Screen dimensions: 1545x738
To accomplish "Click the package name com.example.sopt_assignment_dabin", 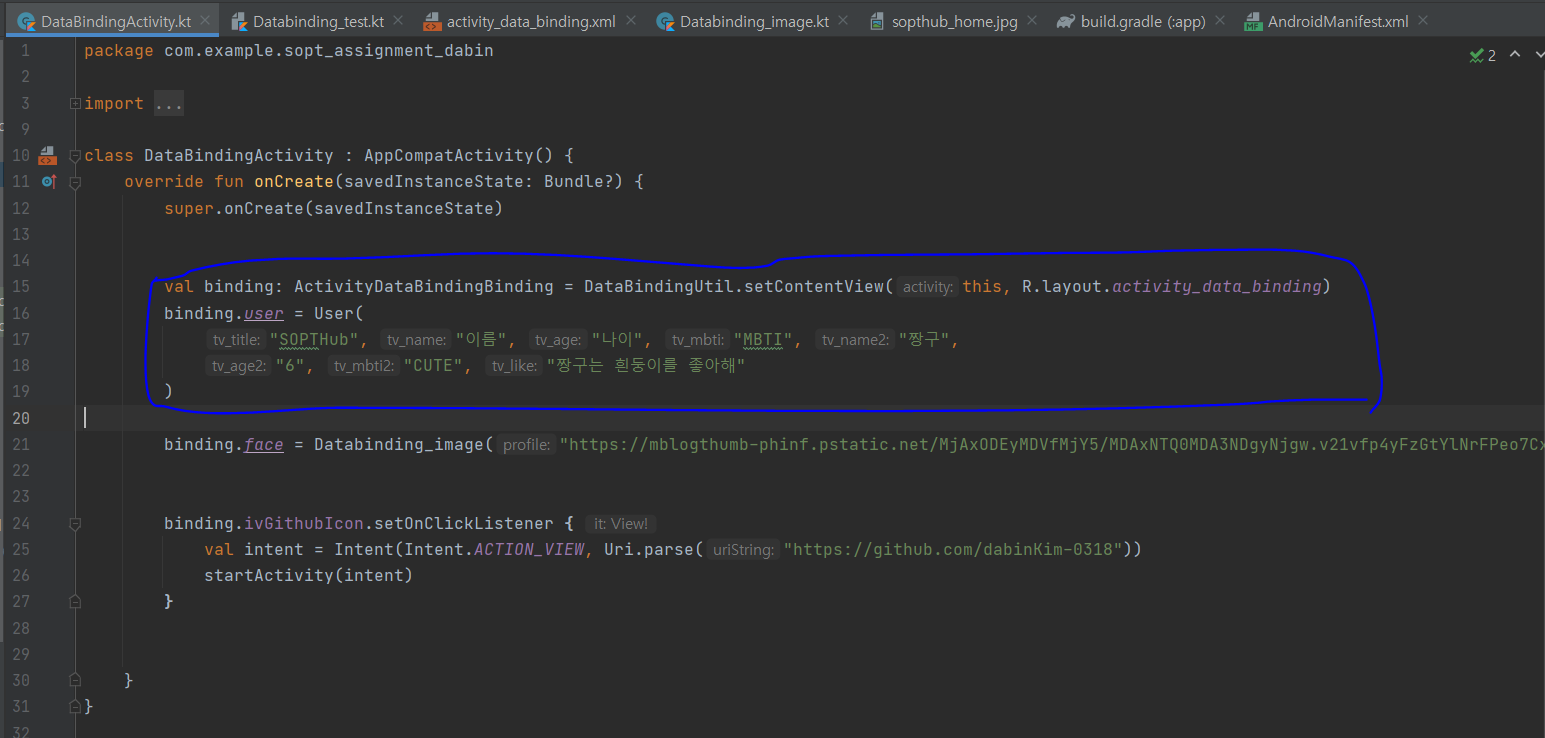I will pos(329,51).
